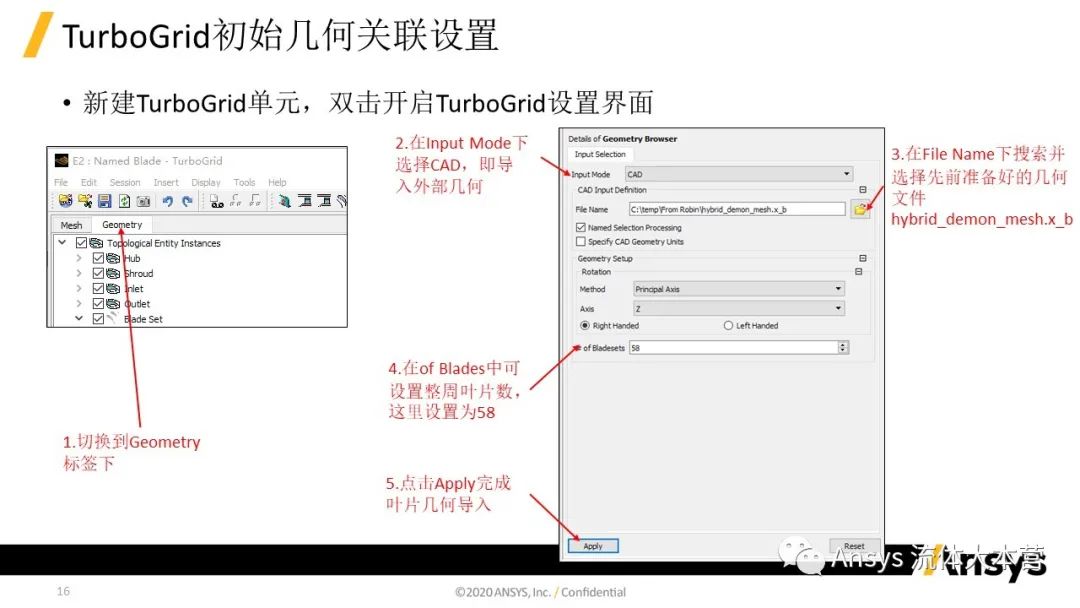Viewport: 1080px width, 608px height.
Task: Collapse the Geometry Setup section
Action: click(862, 258)
